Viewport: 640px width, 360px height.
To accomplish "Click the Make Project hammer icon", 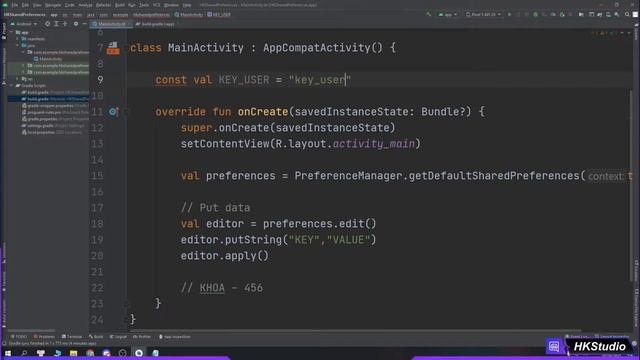I will [x=429, y=15].
